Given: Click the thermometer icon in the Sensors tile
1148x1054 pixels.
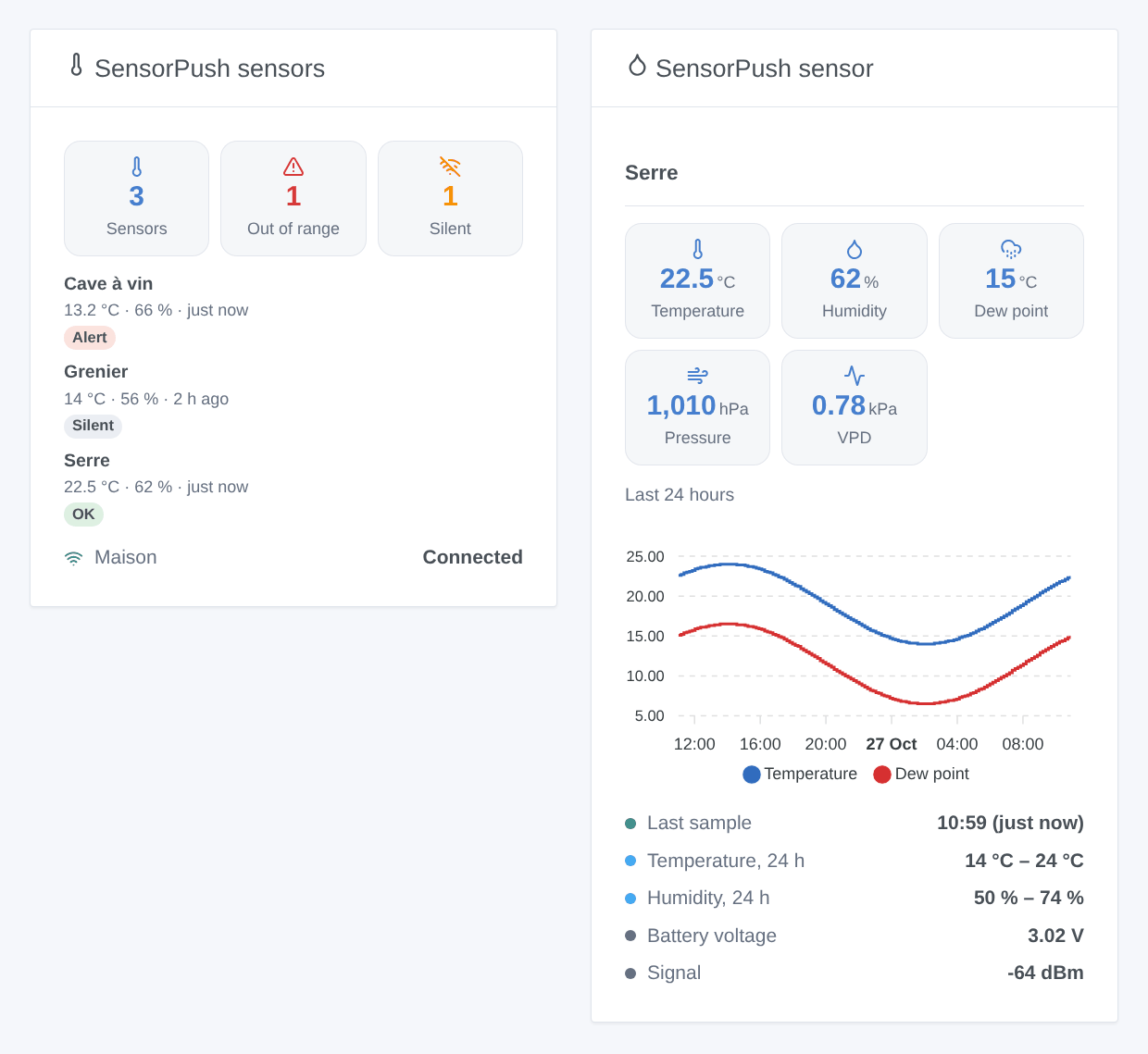Looking at the screenshot, I should pos(137,167).
